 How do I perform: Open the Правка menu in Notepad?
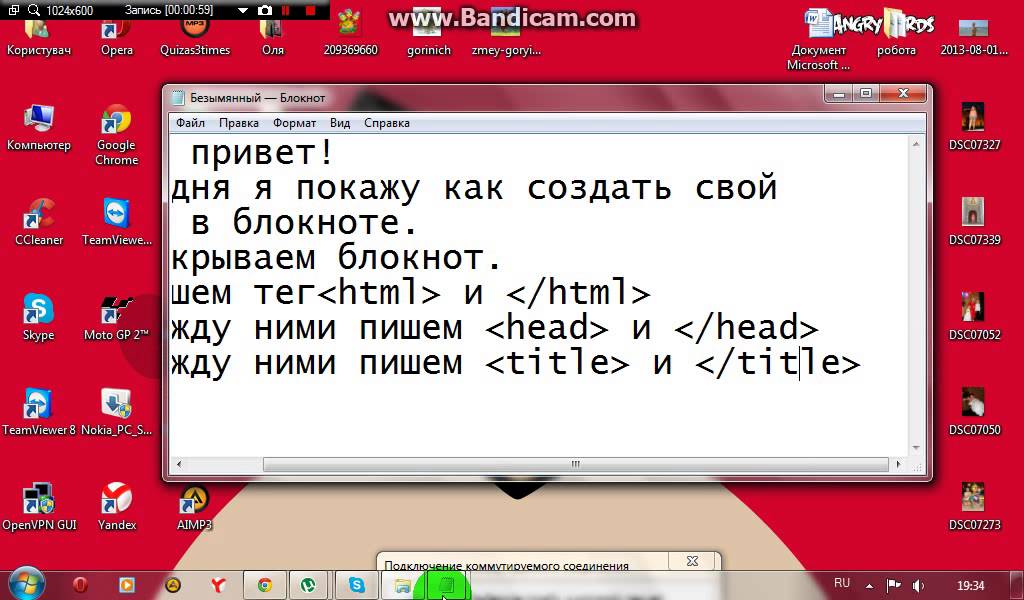(238, 123)
